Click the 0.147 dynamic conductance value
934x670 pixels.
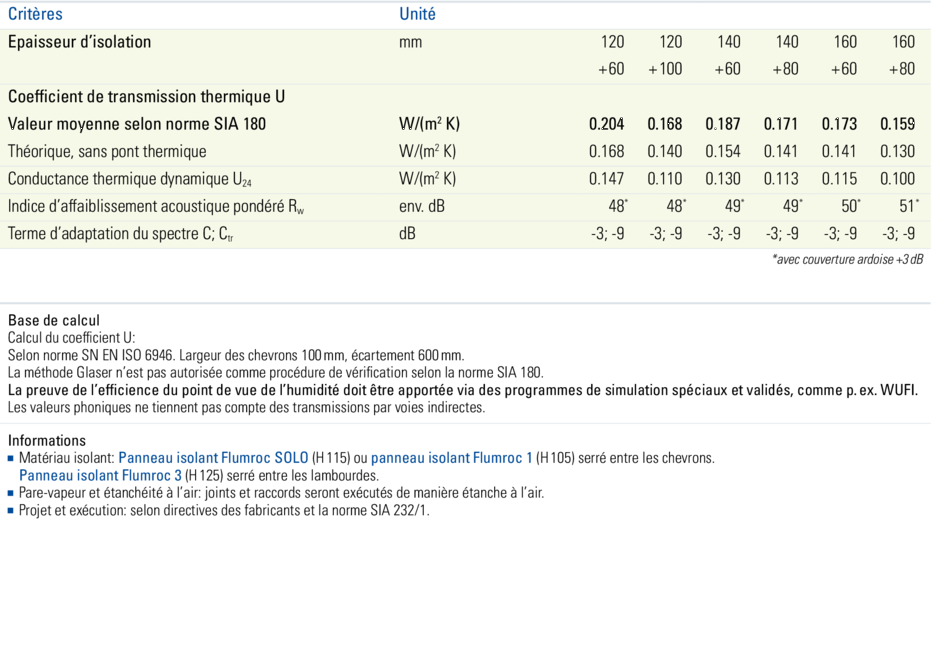point(606,179)
